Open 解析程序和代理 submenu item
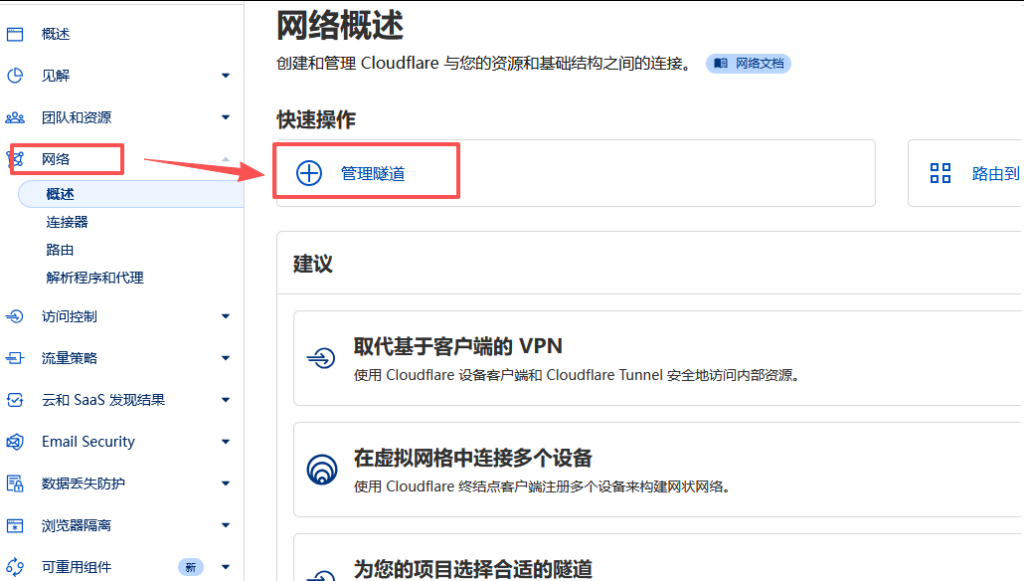The image size is (1024, 581). point(95,278)
